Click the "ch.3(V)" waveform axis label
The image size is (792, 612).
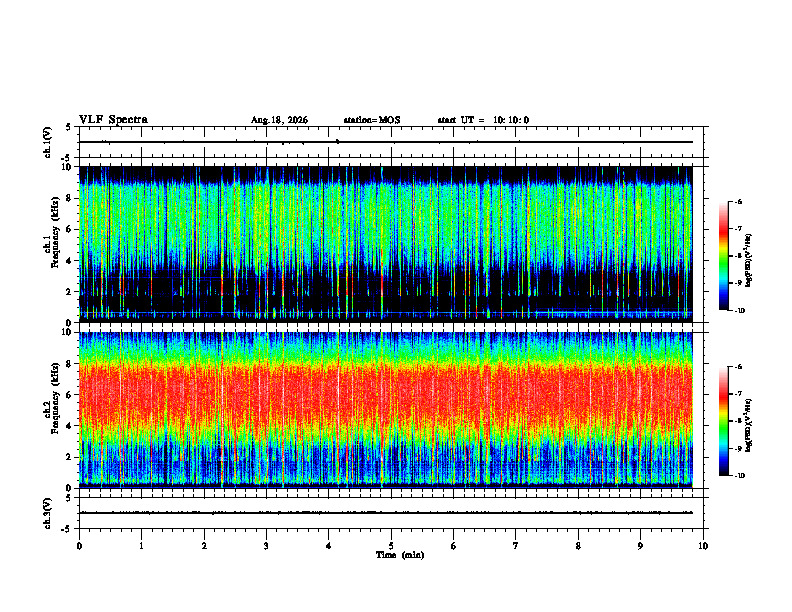click(x=48, y=513)
